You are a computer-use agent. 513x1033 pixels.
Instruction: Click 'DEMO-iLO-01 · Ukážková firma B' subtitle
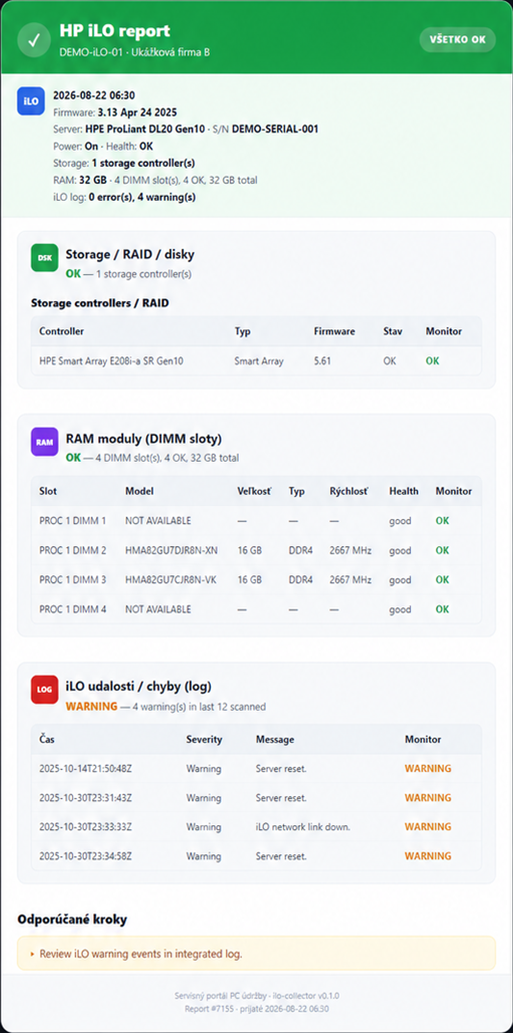tap(134, 52)
